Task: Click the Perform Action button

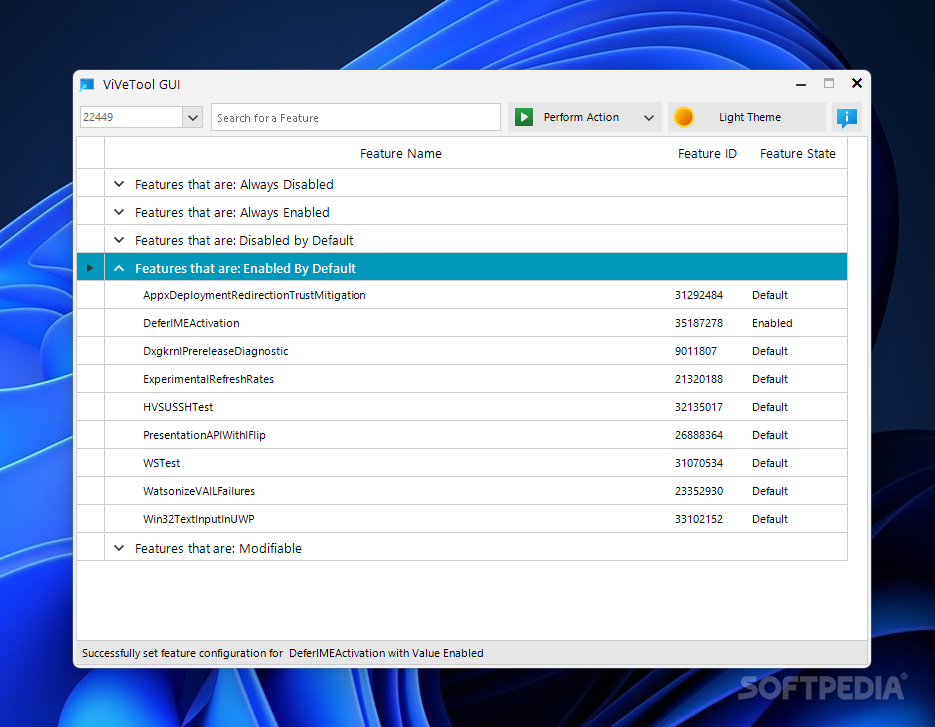Action: tap(585, 117)
